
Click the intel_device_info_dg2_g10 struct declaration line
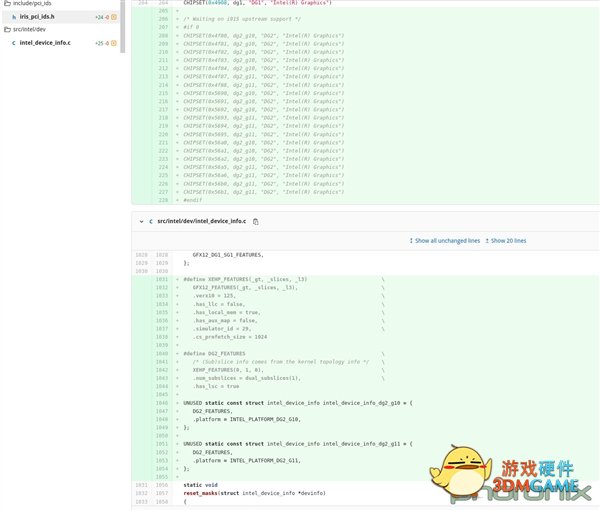pyautogui.click(x=298, y=403)
